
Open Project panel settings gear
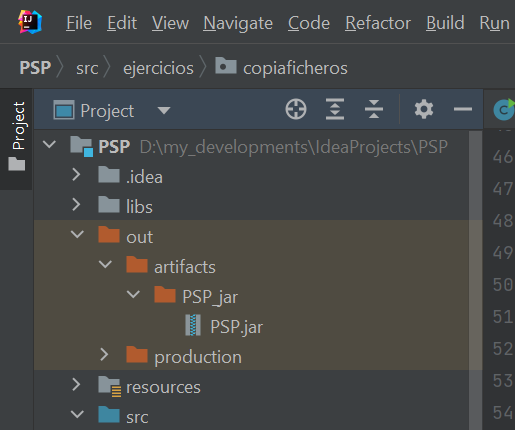pos(424,109)
